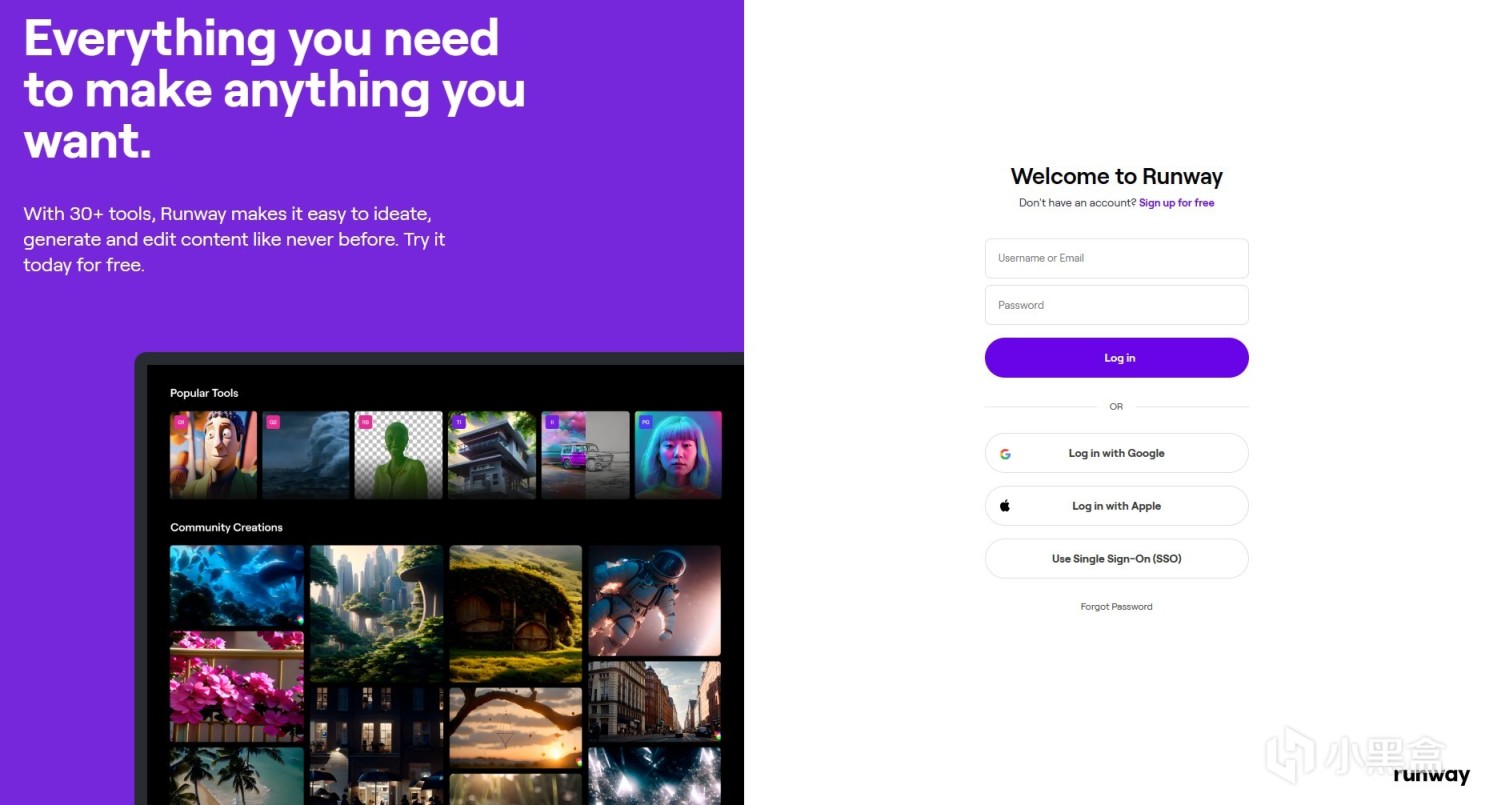Open the Forgot Password link
The height and width of the screenshot is (805, 1489).
(x=1116, y=607)
